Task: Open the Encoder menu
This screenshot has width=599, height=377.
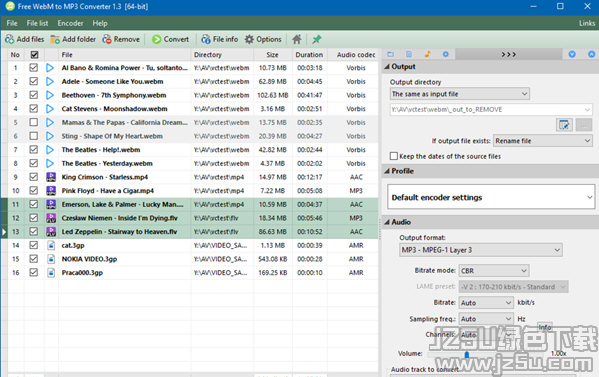Action: point(70,23)
